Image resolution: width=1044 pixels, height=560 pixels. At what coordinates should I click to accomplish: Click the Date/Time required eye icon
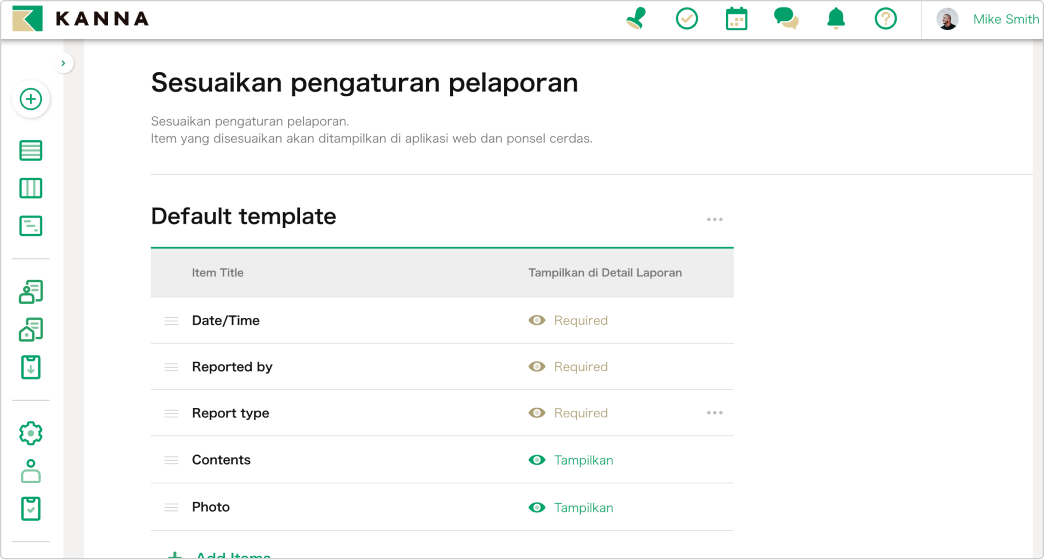(x=537, y=320)
